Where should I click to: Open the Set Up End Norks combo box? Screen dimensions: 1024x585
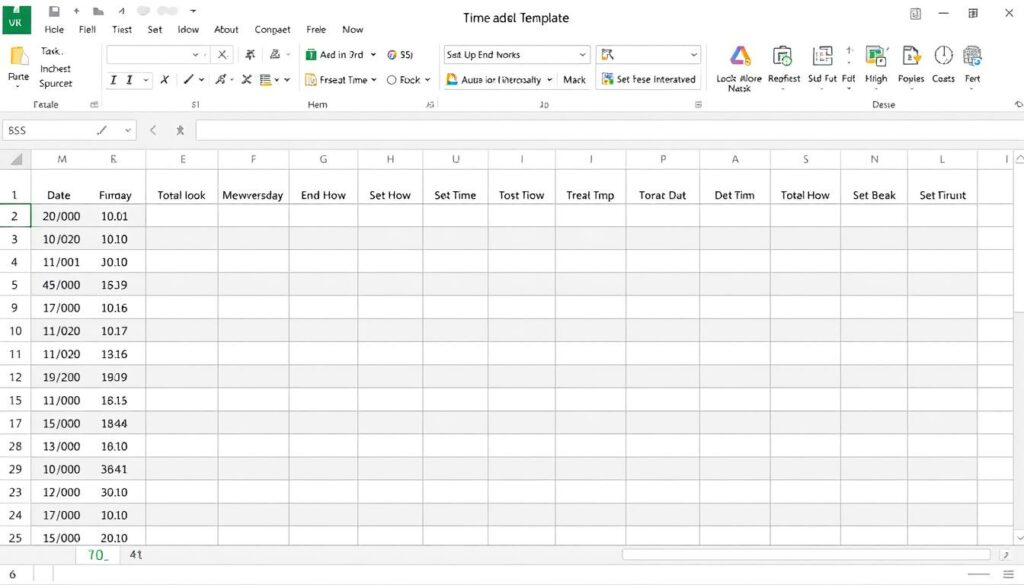click(x=517, y=55)
